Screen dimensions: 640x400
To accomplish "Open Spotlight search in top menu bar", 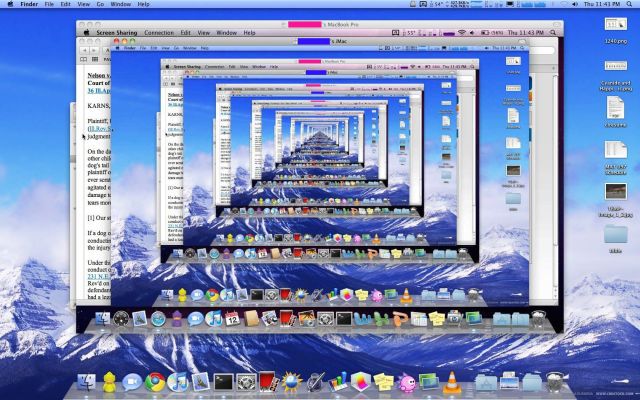I will 631,5.
